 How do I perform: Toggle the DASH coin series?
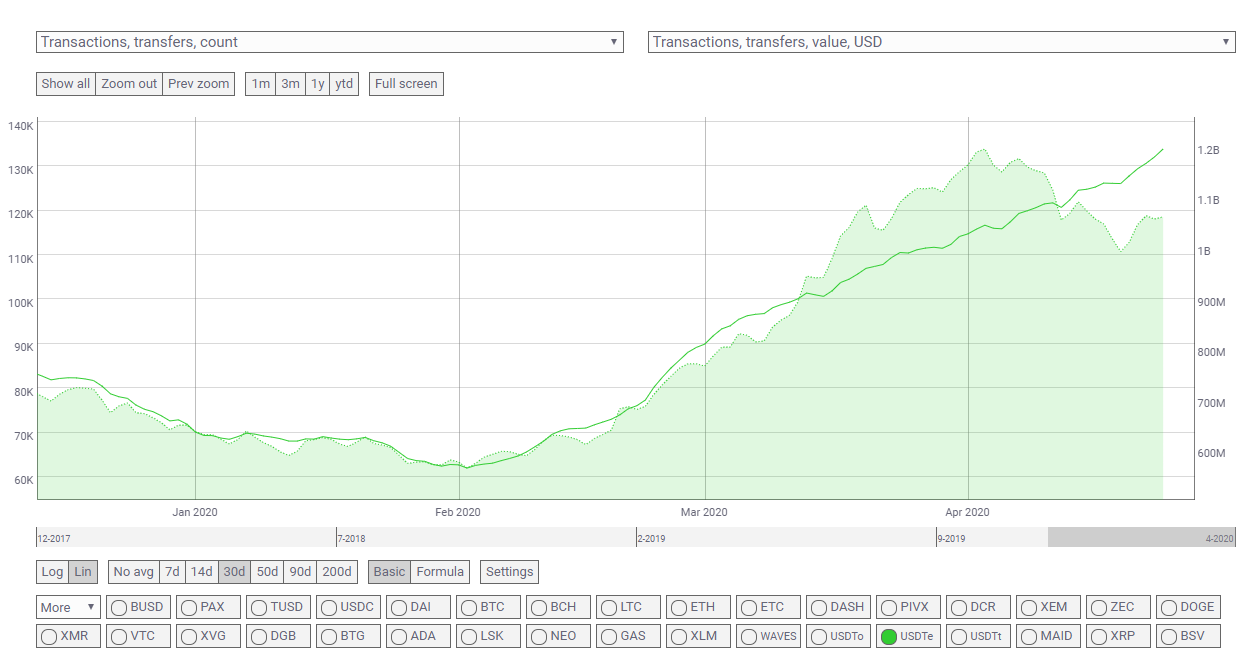click(839, 607)
